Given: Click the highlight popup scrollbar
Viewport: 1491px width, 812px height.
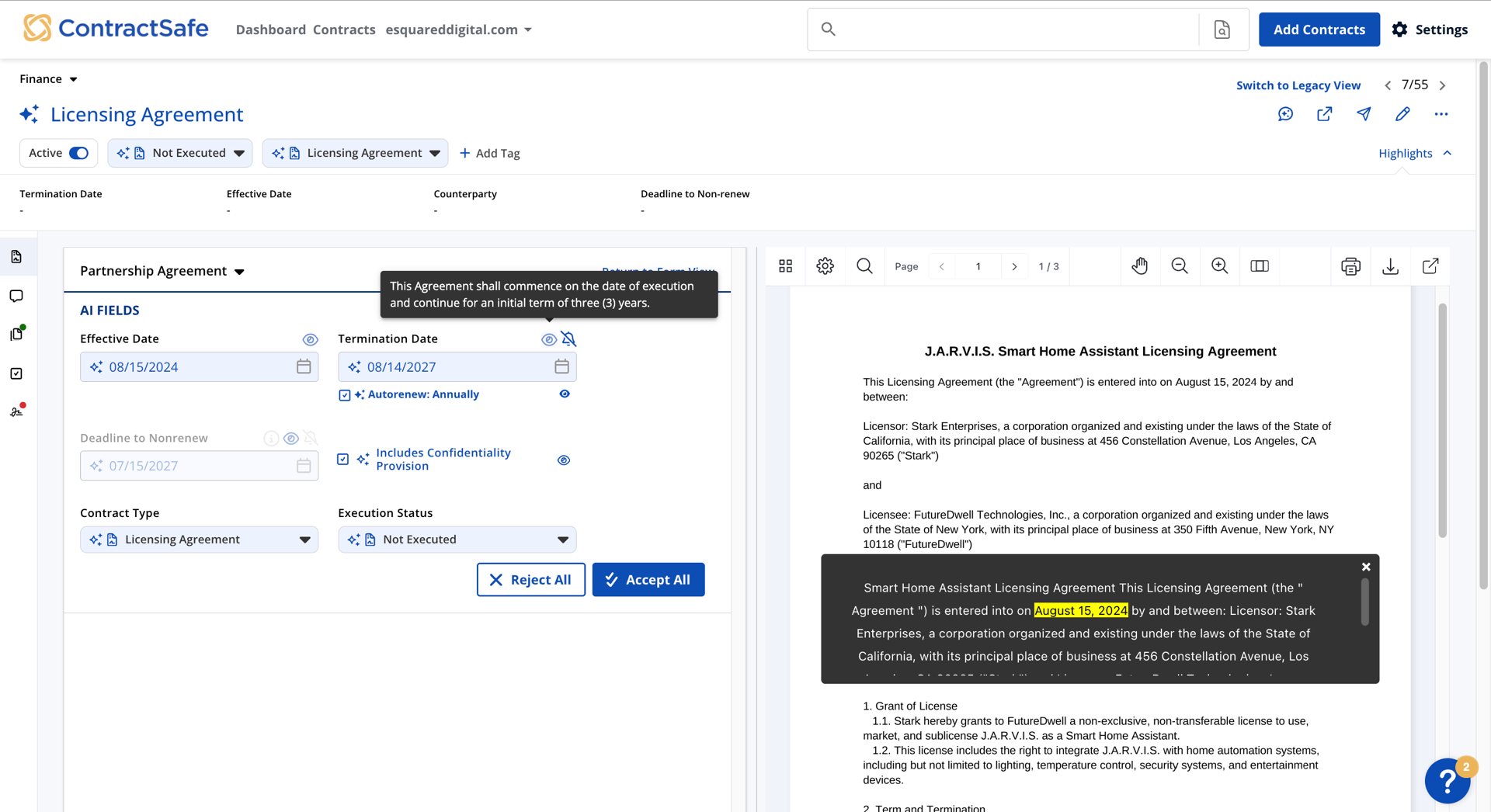Looking at the screenshot, I should tap(1365, 602).
